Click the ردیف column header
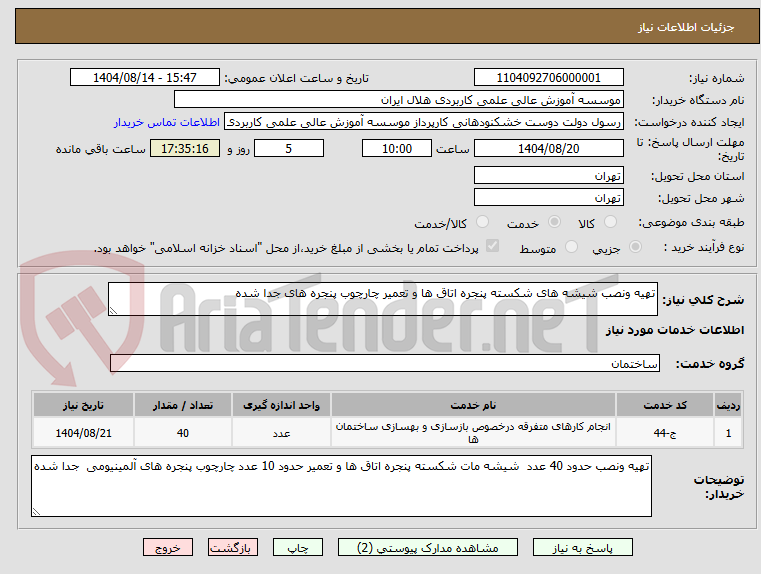 point(728,405)
